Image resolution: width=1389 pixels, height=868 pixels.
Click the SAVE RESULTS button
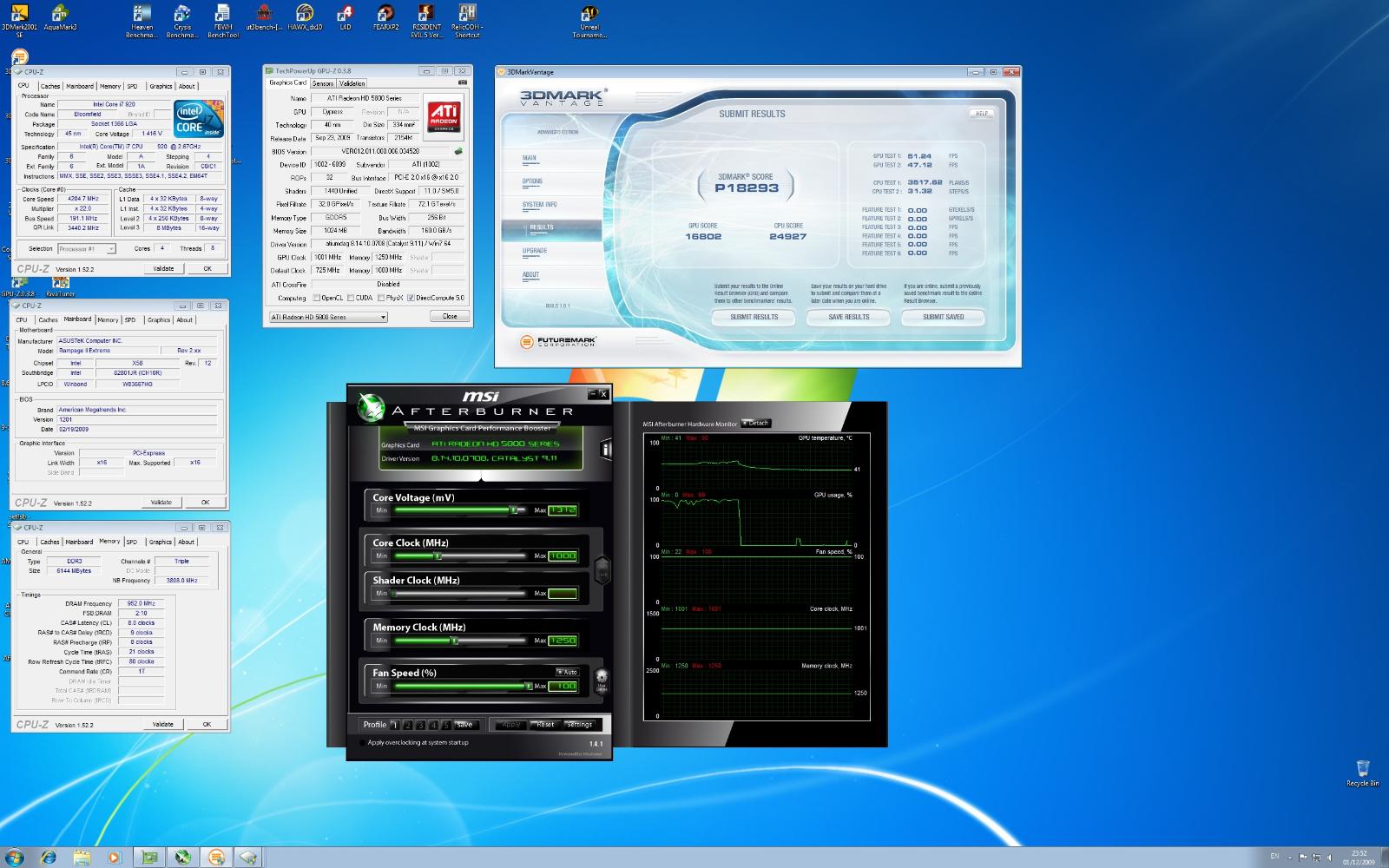click(848, 317)
